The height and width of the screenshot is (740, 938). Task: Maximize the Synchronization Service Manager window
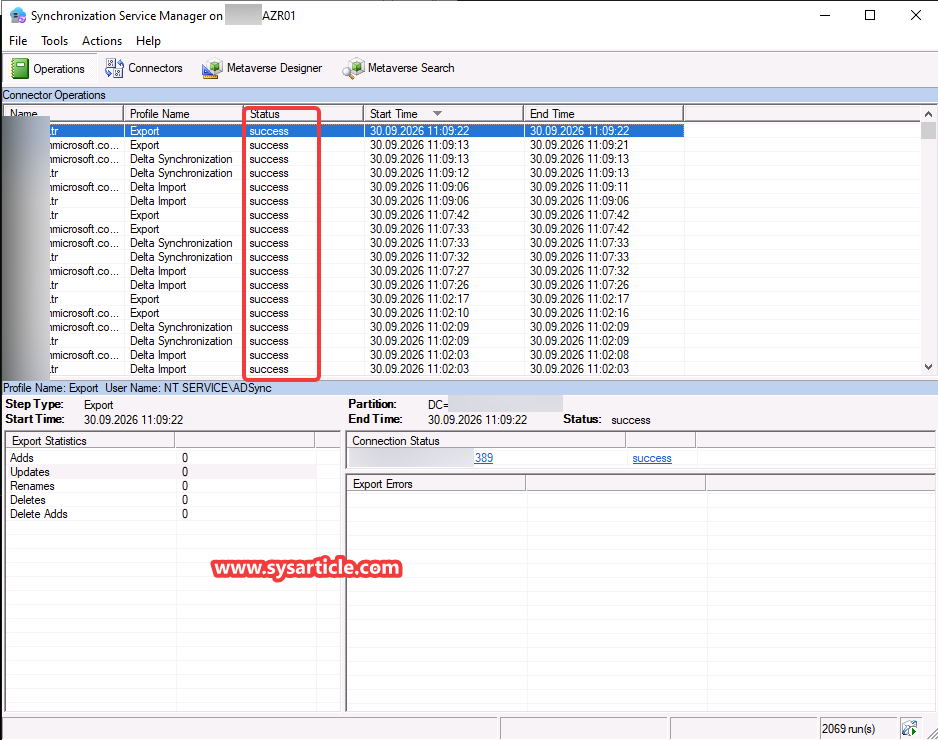click(870, 16)
